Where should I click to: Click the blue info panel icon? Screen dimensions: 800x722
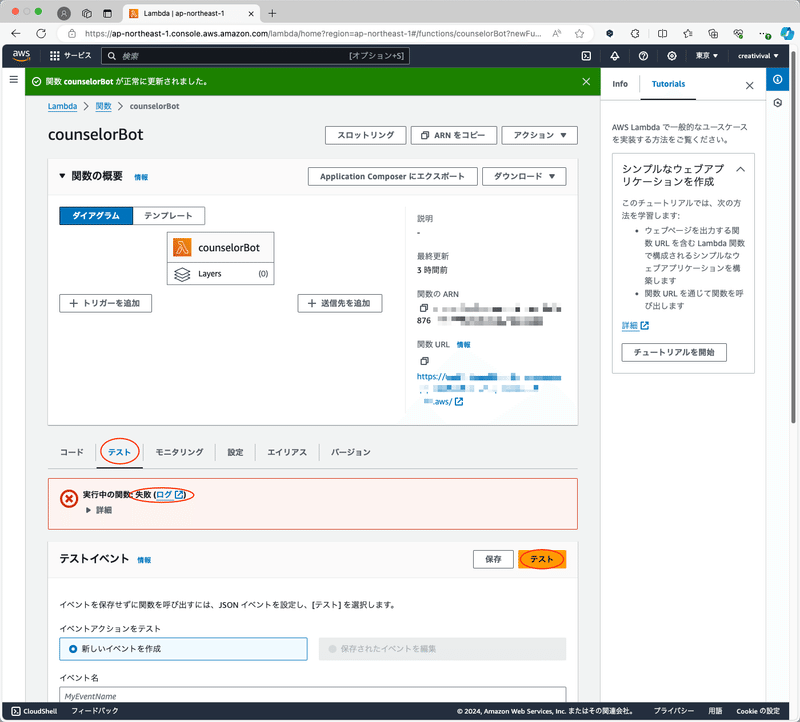click(778, 80)
